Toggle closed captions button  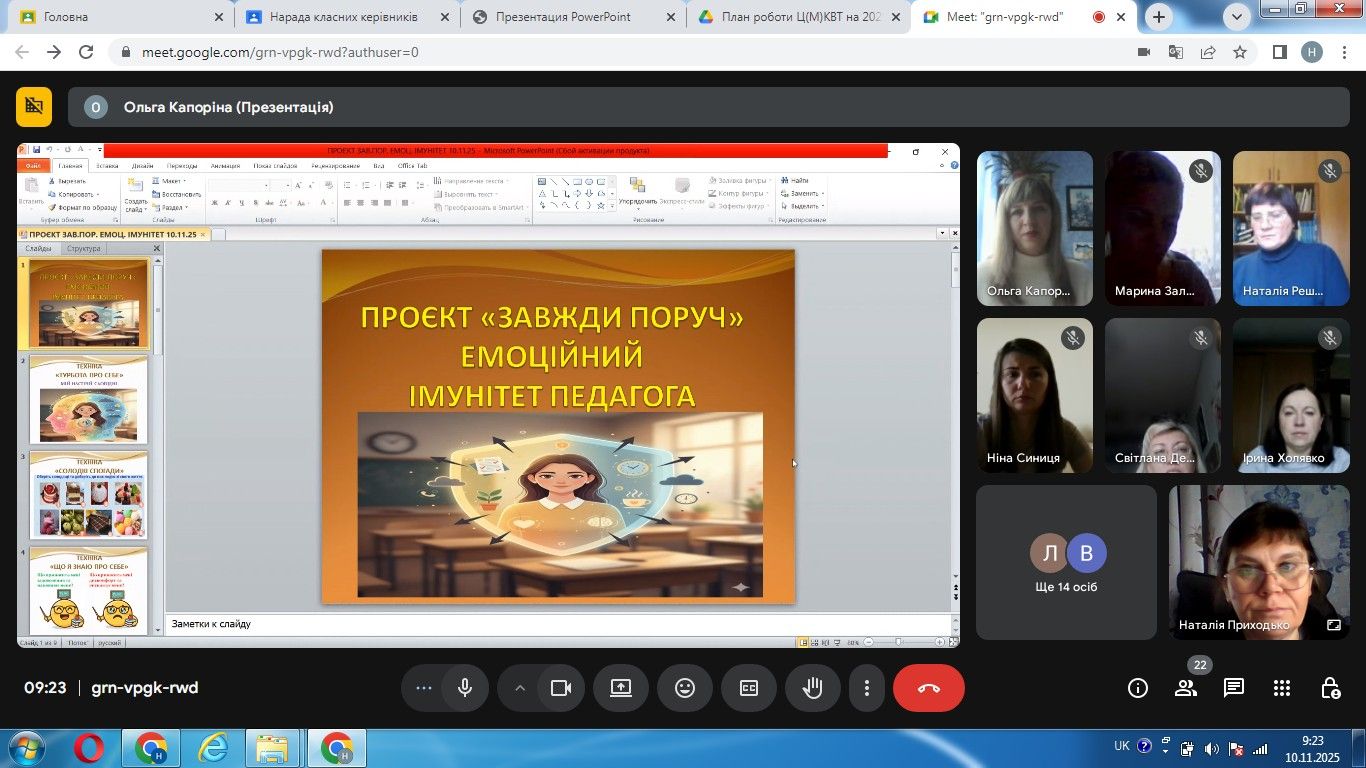[749, 688]
